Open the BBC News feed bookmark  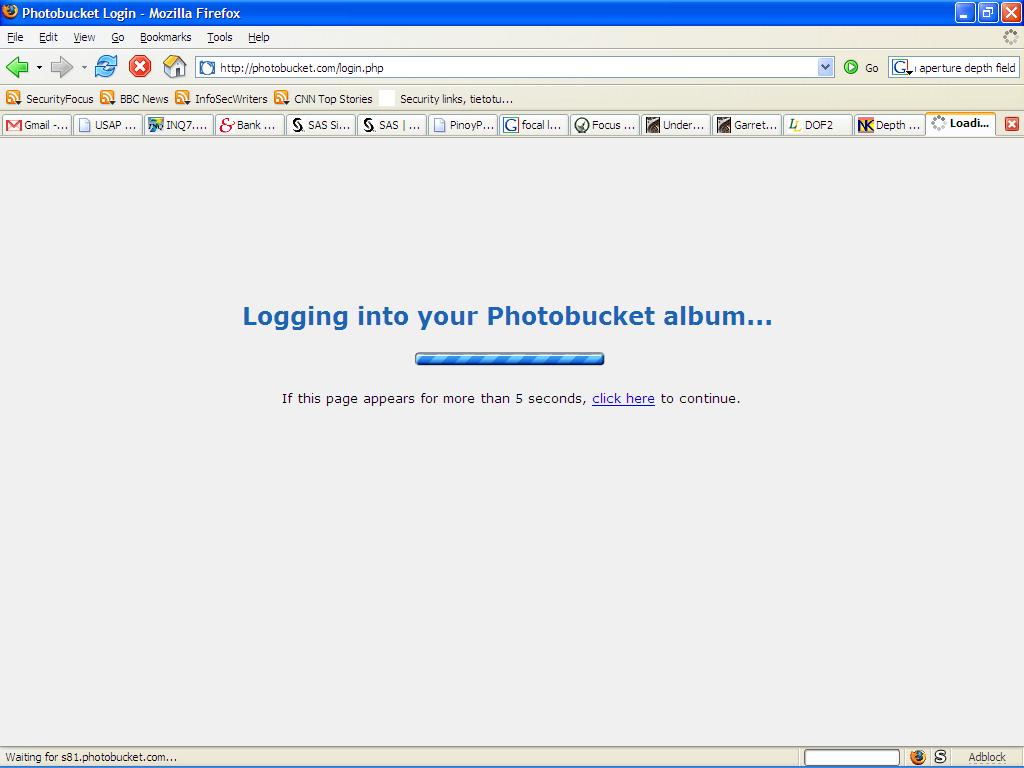click(135, 99)
